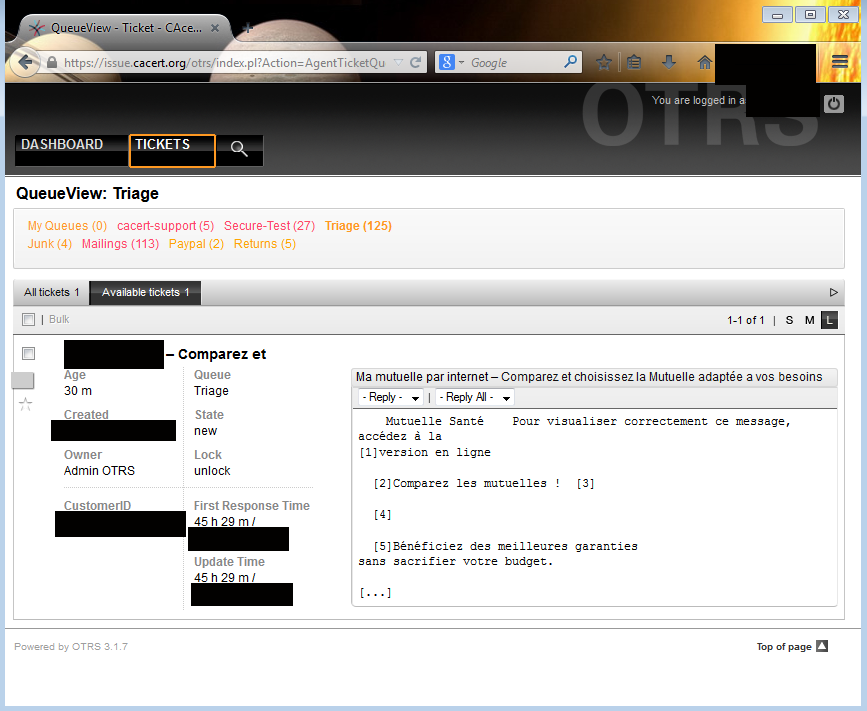Toggle the Bulk select-all checkbox
Screen dimensions: 867x711
[28, 320]
